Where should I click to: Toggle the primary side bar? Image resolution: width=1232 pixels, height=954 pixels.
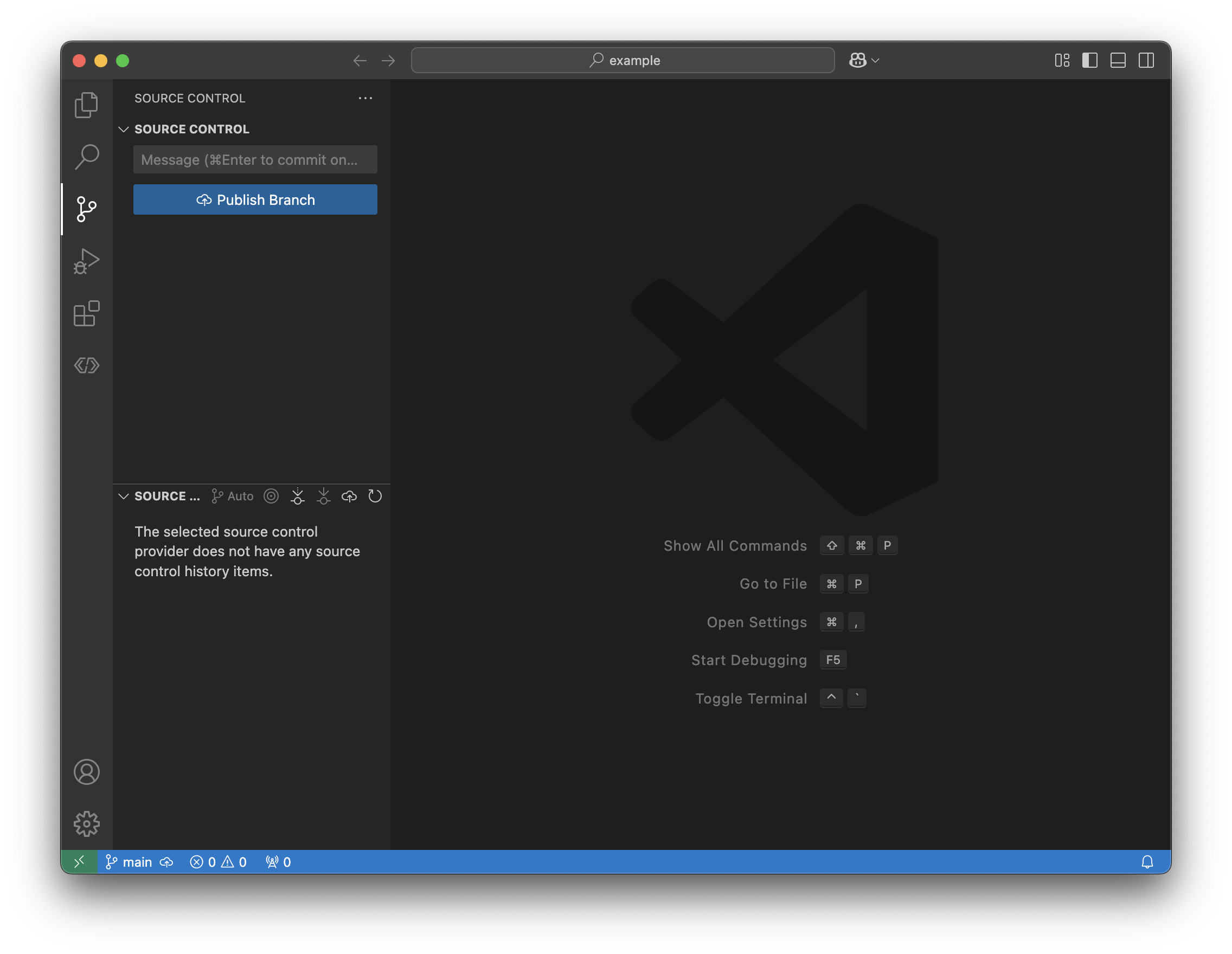[x=1090, y=60]
